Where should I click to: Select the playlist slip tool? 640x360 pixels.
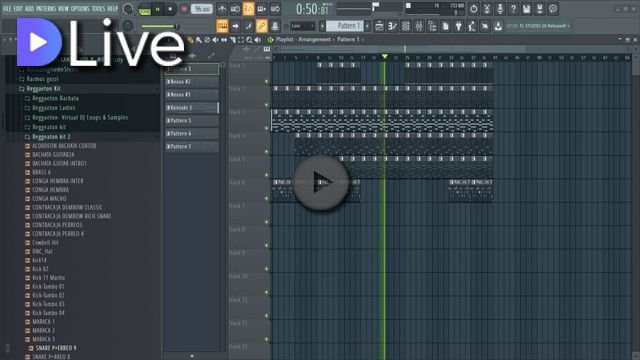click(x=224, y=40)
